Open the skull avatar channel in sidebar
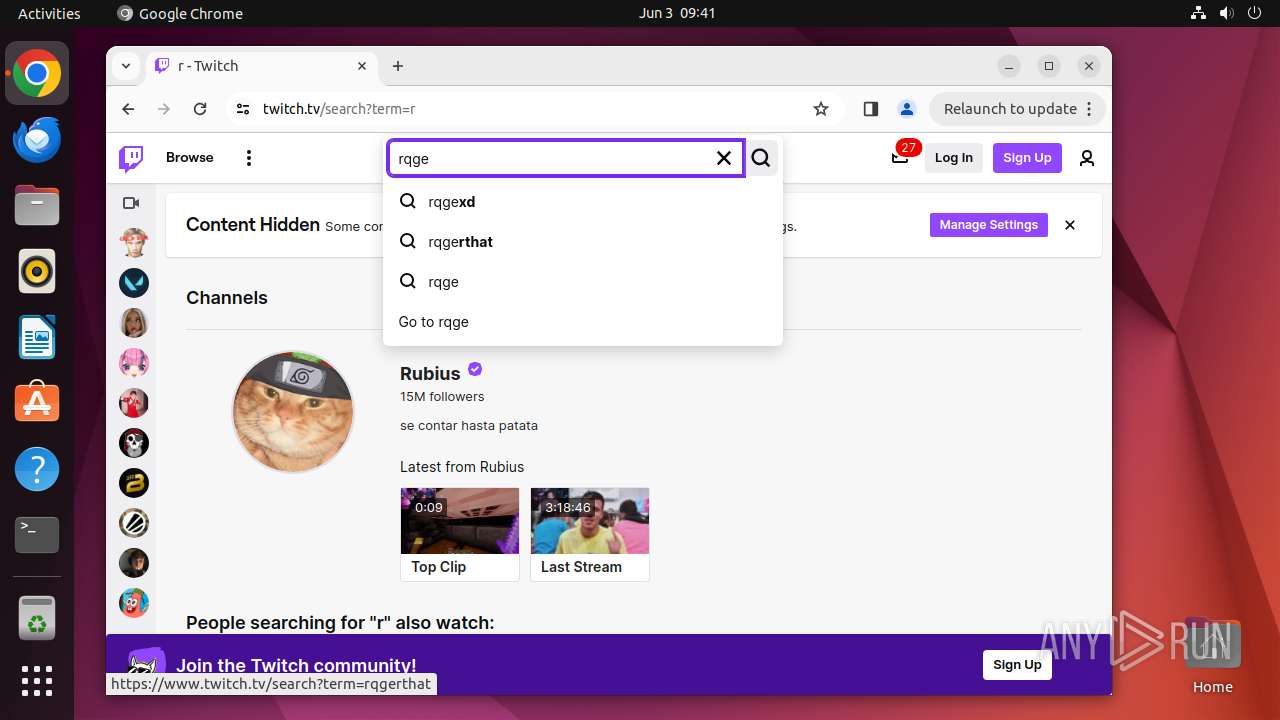The image size is (1280, 720). [x=134, y=443]
